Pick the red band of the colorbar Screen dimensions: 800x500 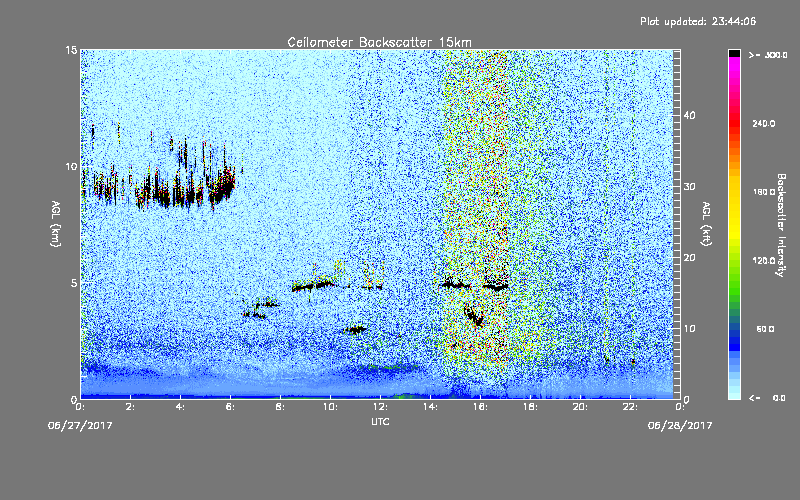pyautogui.click(x=734, y=125)
